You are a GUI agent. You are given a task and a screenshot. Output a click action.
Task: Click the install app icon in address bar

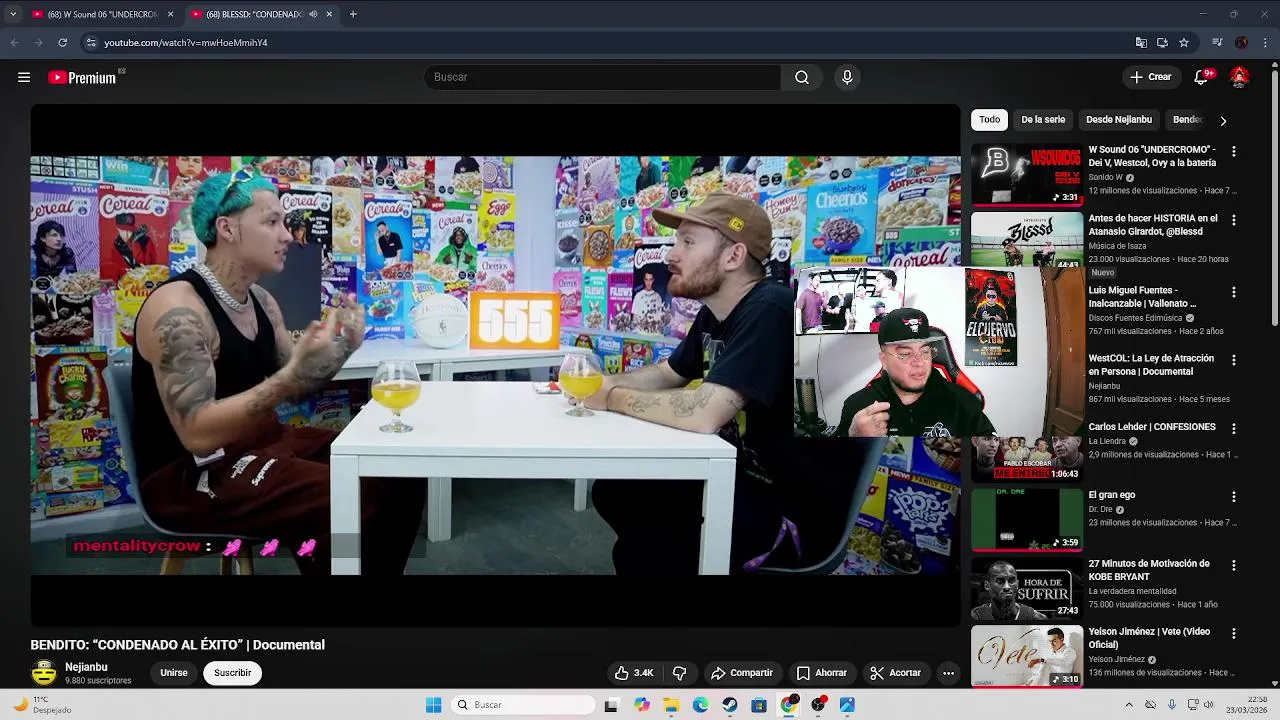[1162, 43]
